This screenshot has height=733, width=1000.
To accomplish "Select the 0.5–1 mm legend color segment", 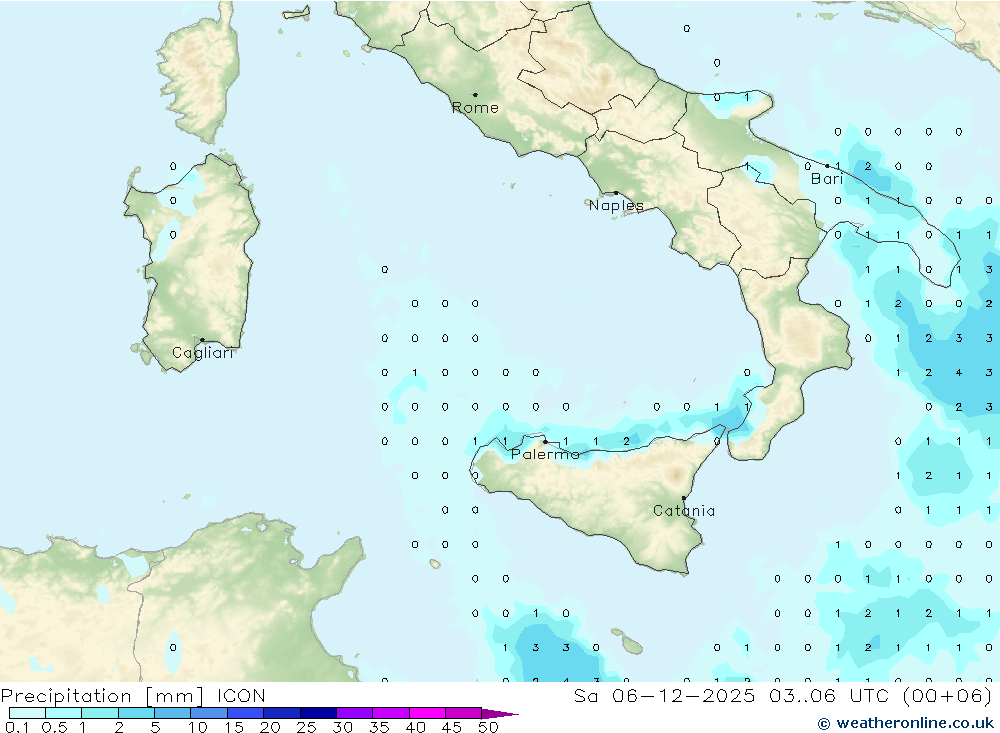I will point(63,713).
